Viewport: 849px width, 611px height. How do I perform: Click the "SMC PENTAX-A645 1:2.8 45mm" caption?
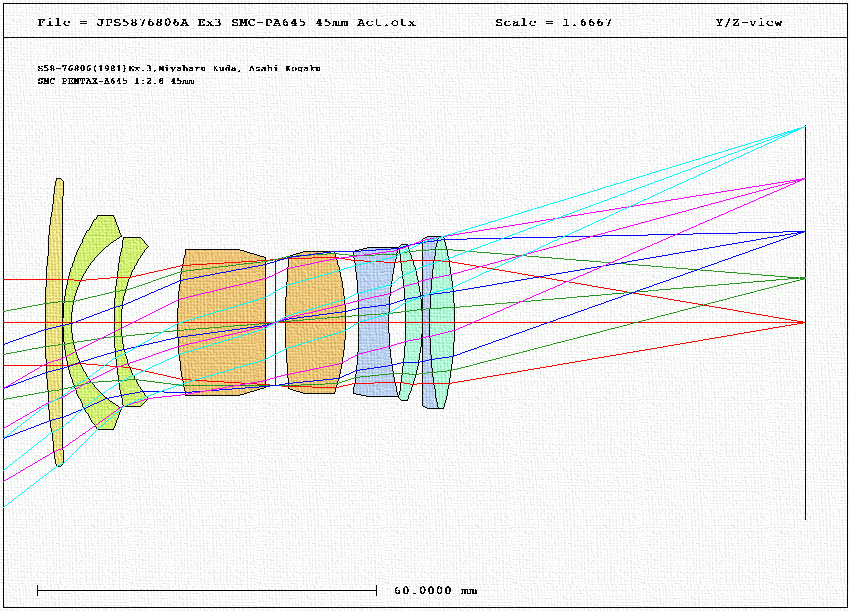click(x=116, y=81)
